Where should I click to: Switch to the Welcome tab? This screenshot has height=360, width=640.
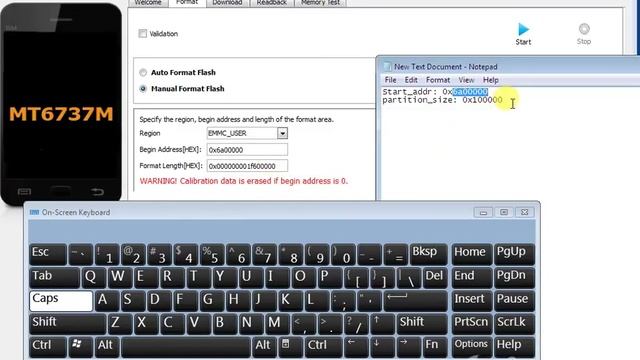point(148,3)
